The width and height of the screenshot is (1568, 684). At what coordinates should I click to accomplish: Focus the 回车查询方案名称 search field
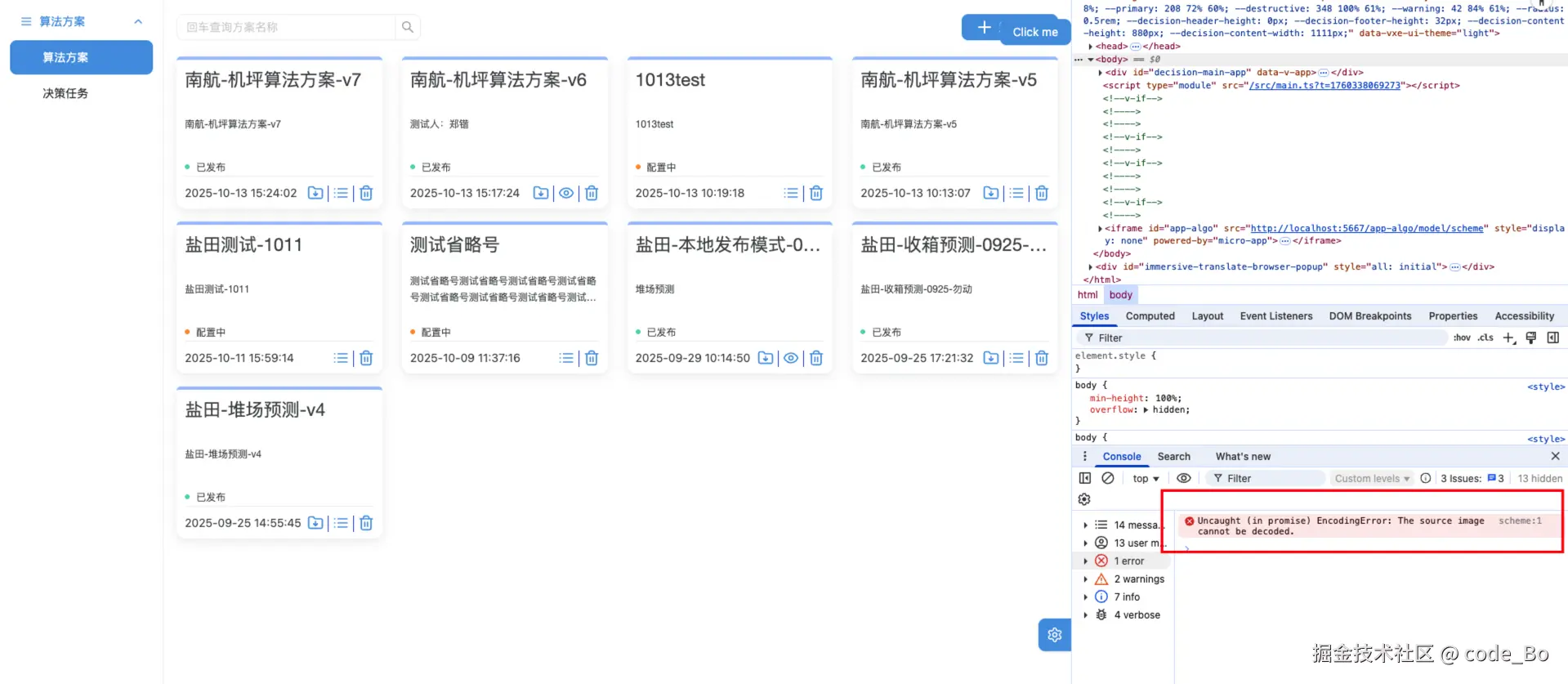[286, 27]
